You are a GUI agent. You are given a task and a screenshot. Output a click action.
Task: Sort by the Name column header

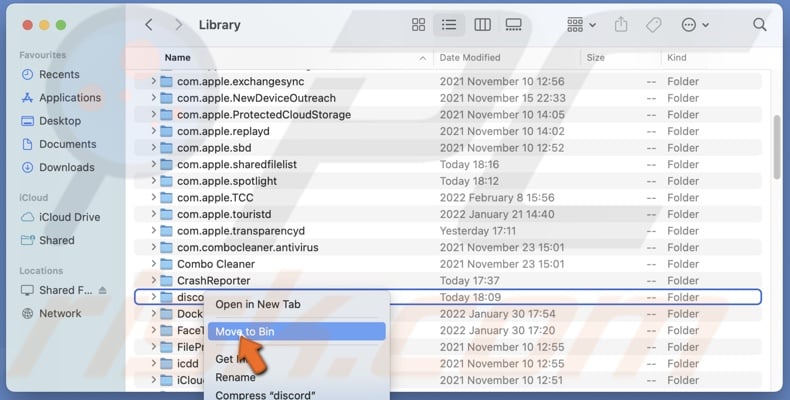pyautogui.click(x=177, y=57)
